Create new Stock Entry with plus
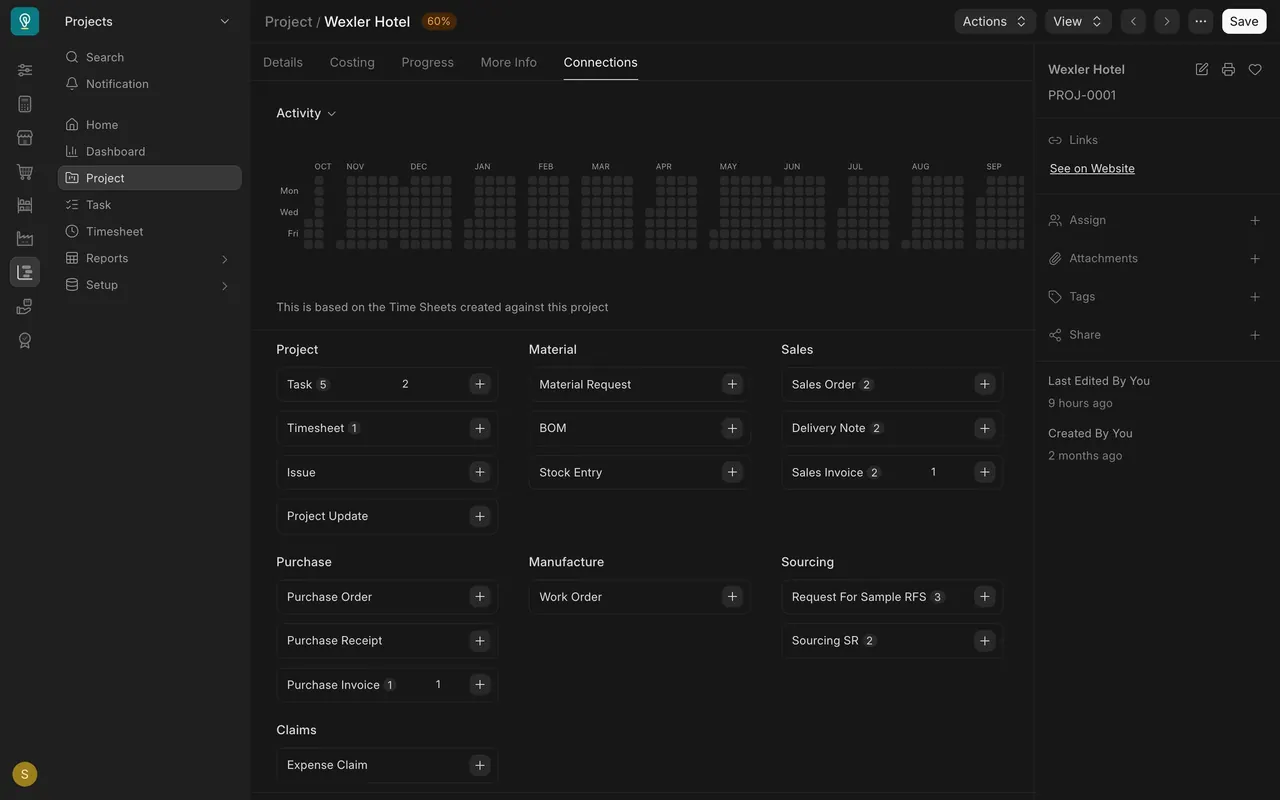Screen dimensions: 1280x800 [732, 472]
